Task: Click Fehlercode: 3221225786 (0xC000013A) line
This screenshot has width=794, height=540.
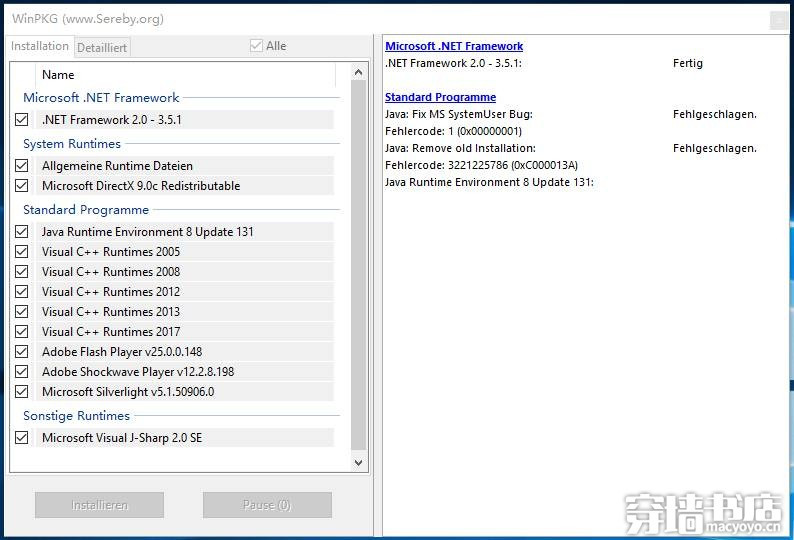Action: coord(482,165)
